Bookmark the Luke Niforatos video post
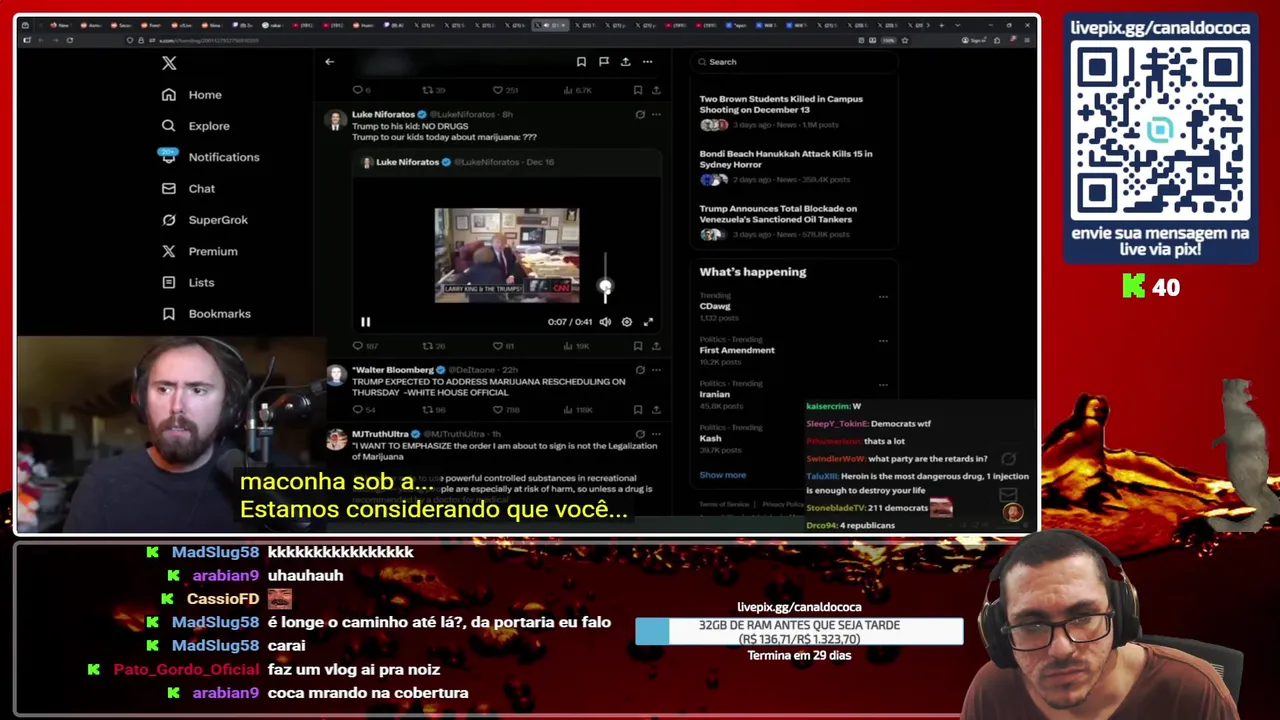Image resolution: width=1280 pixels, height=720 pixels. 638,346
